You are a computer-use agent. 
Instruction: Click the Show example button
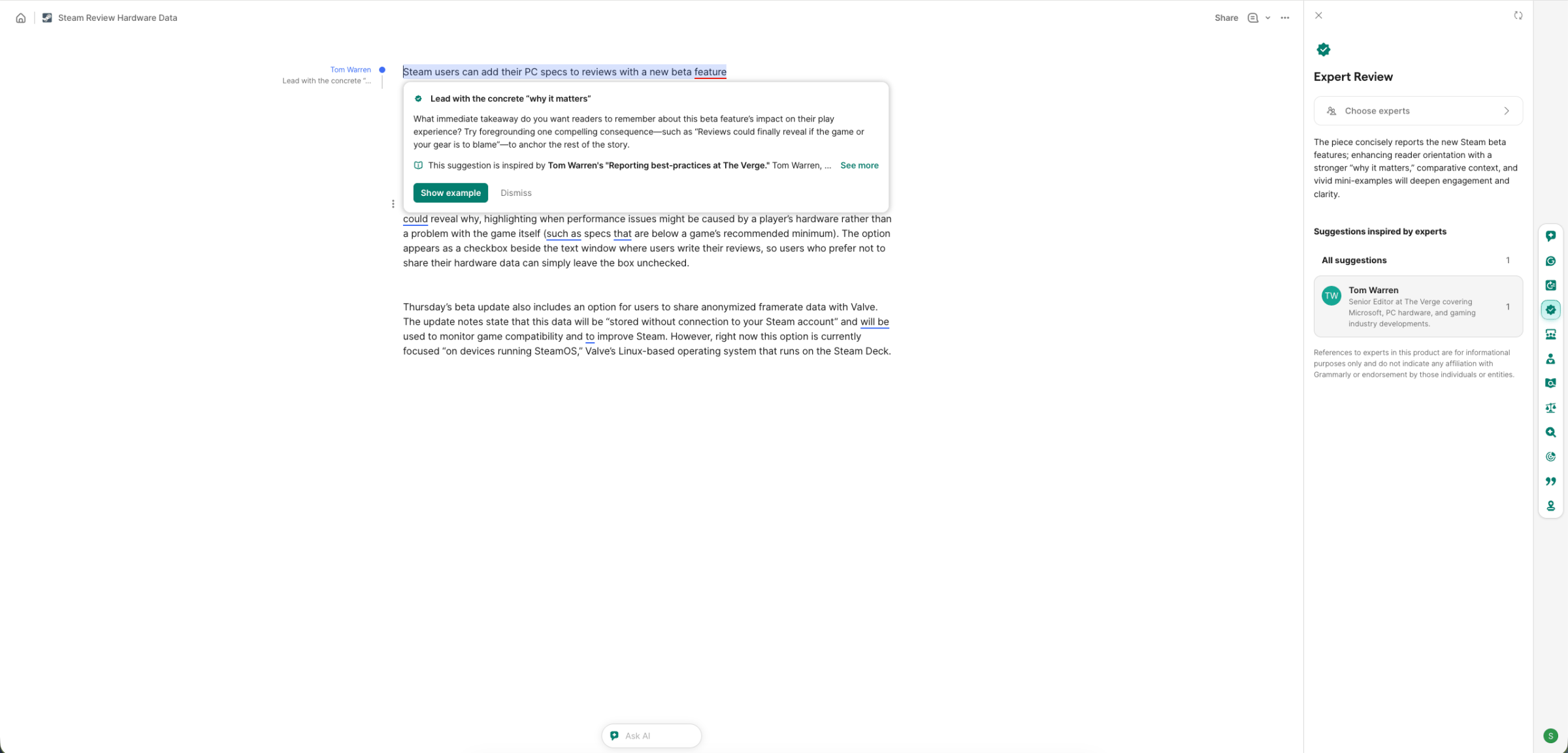pyautogui.click(x=450, y=193)
